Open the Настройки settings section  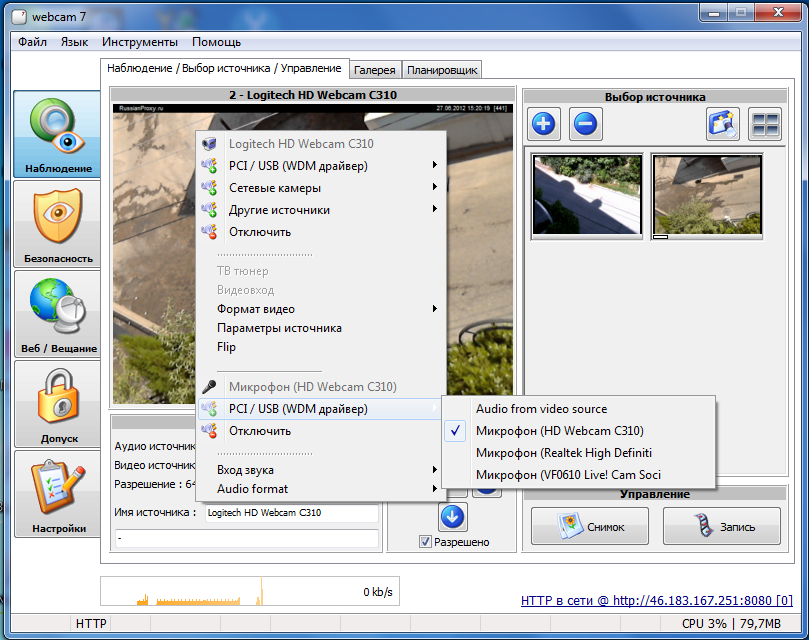pos(57,494)
